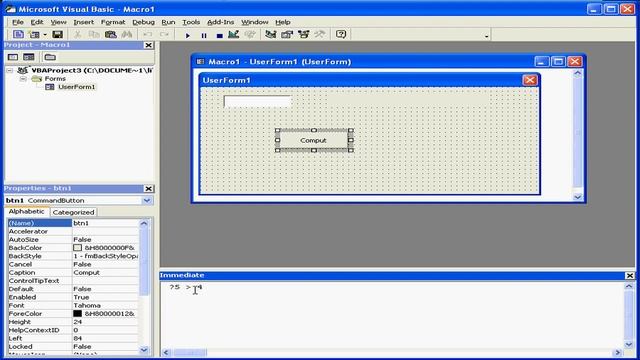
Task: Open the Tools menu
Action: coord(191,22)
